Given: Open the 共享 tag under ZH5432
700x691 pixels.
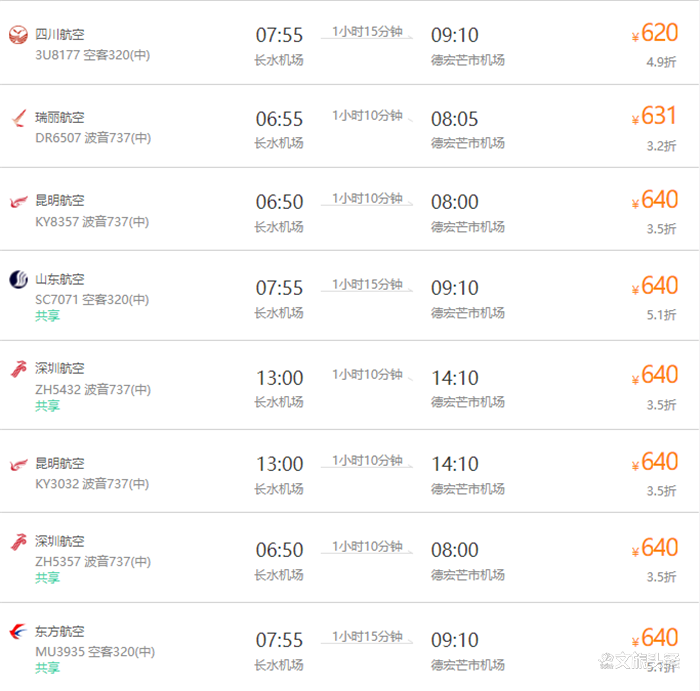Looking at the screenshot, I should coord(47,405).
